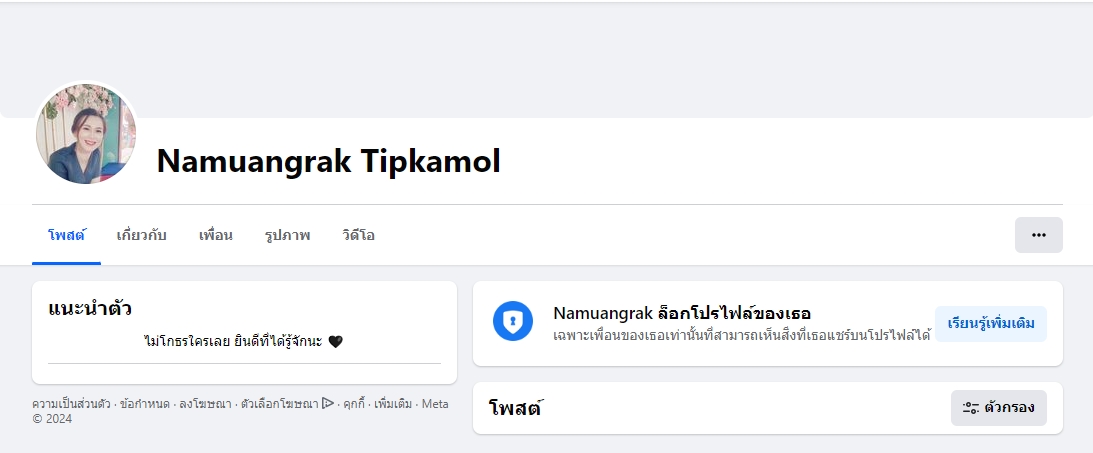1093x453 pixels.
Task: Click the AdChoices triangle icon in footer
Action: (327, 404)
